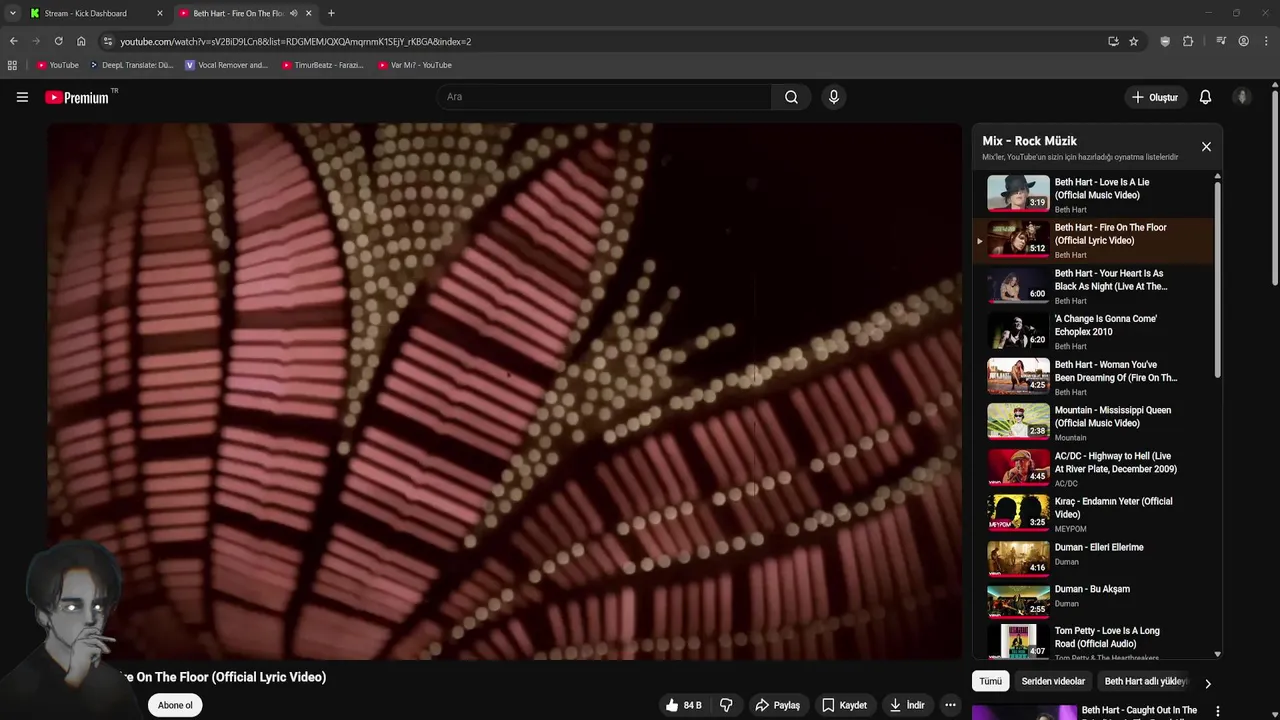The width and height of the screenshot is (1280, 720).
Task: Start voice search with microphone icon
Action: point(834,97)
